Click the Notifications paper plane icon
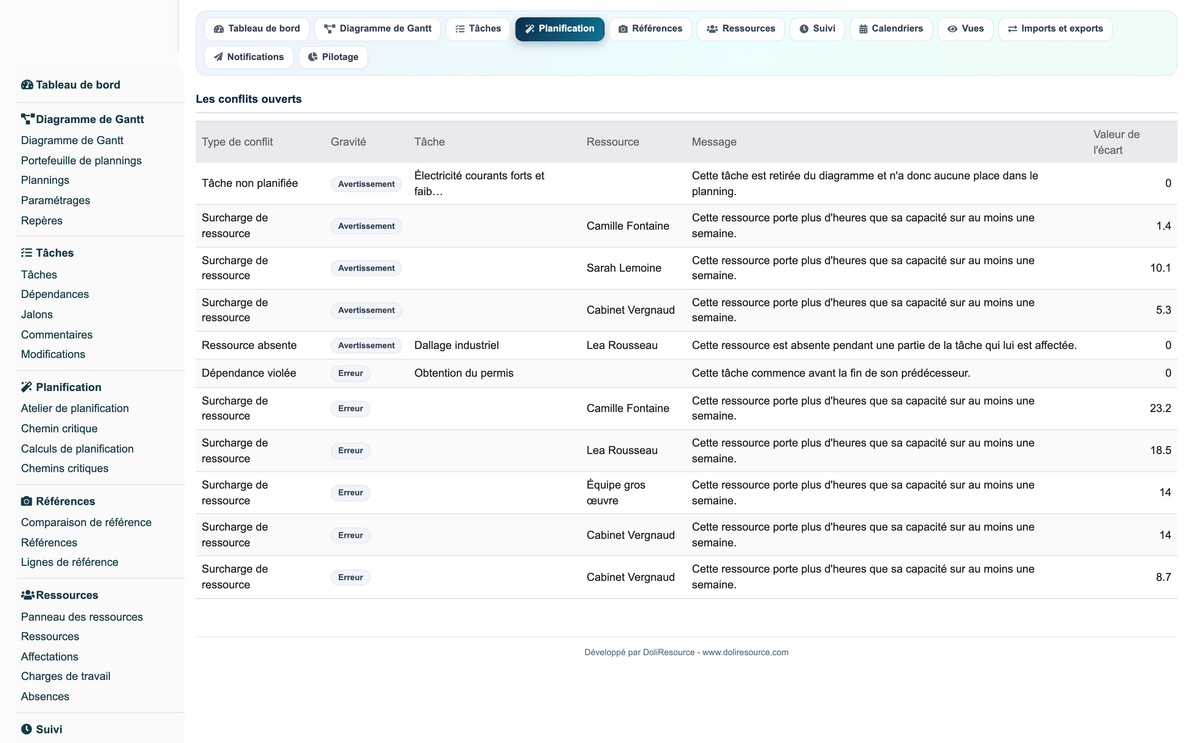This screenshot has width=1200, height=743. [218, 57]
